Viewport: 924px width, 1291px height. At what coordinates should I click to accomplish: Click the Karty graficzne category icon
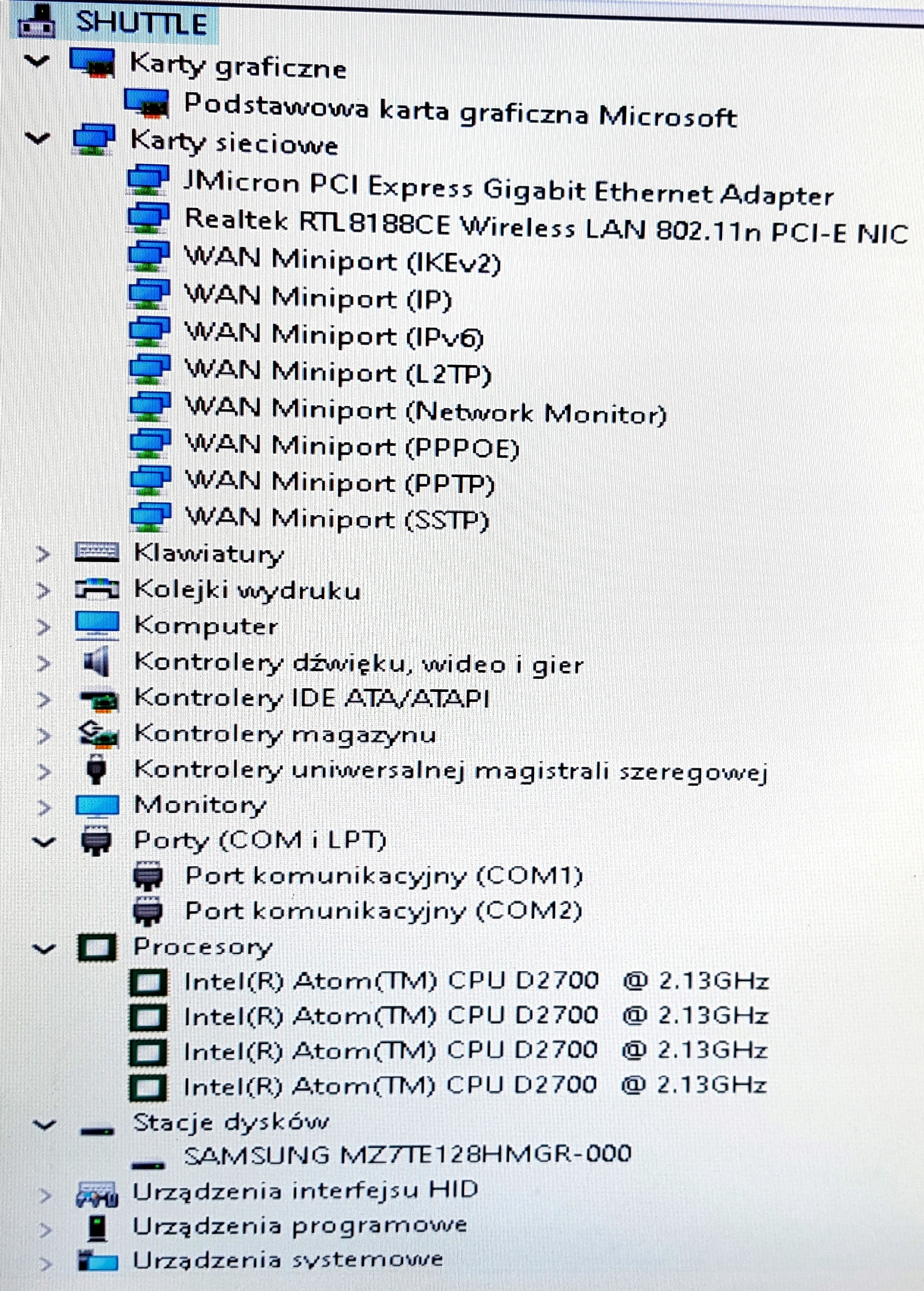point(92,62)
